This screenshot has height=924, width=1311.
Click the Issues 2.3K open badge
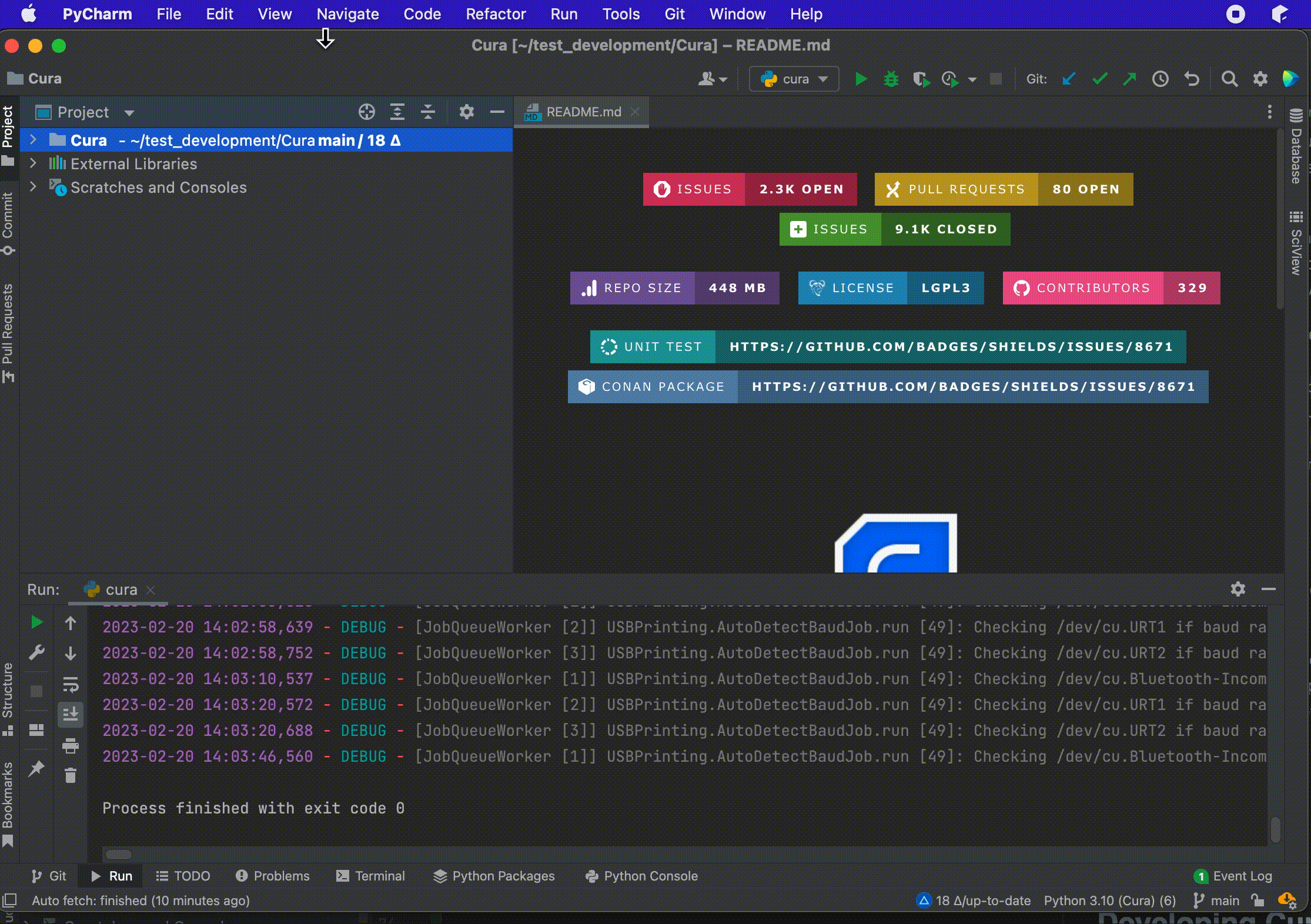pyautogui.click(x=750, y=189)
